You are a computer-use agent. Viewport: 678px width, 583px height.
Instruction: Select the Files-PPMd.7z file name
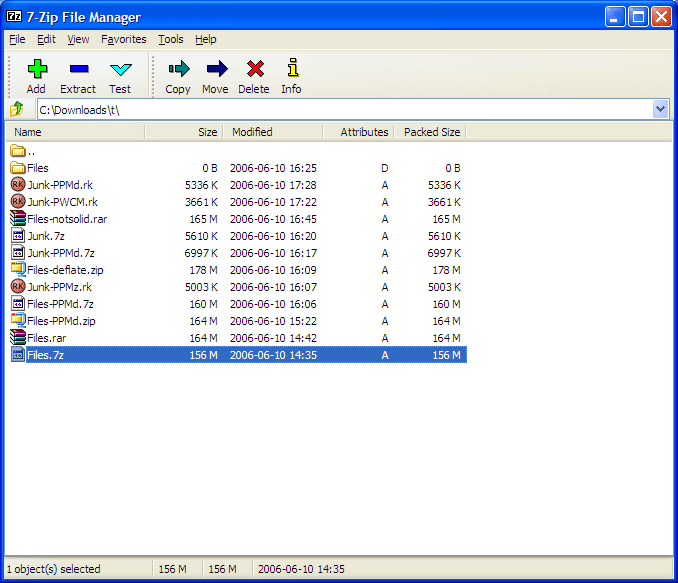click(61, 304)
